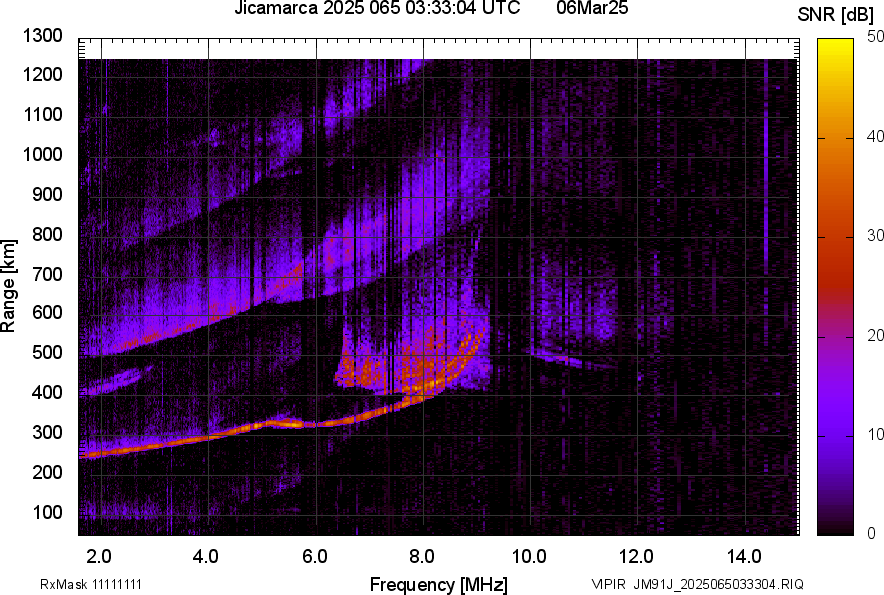Click the colorbar tick label 20
The image size is (884, 595).
point(876,335)
